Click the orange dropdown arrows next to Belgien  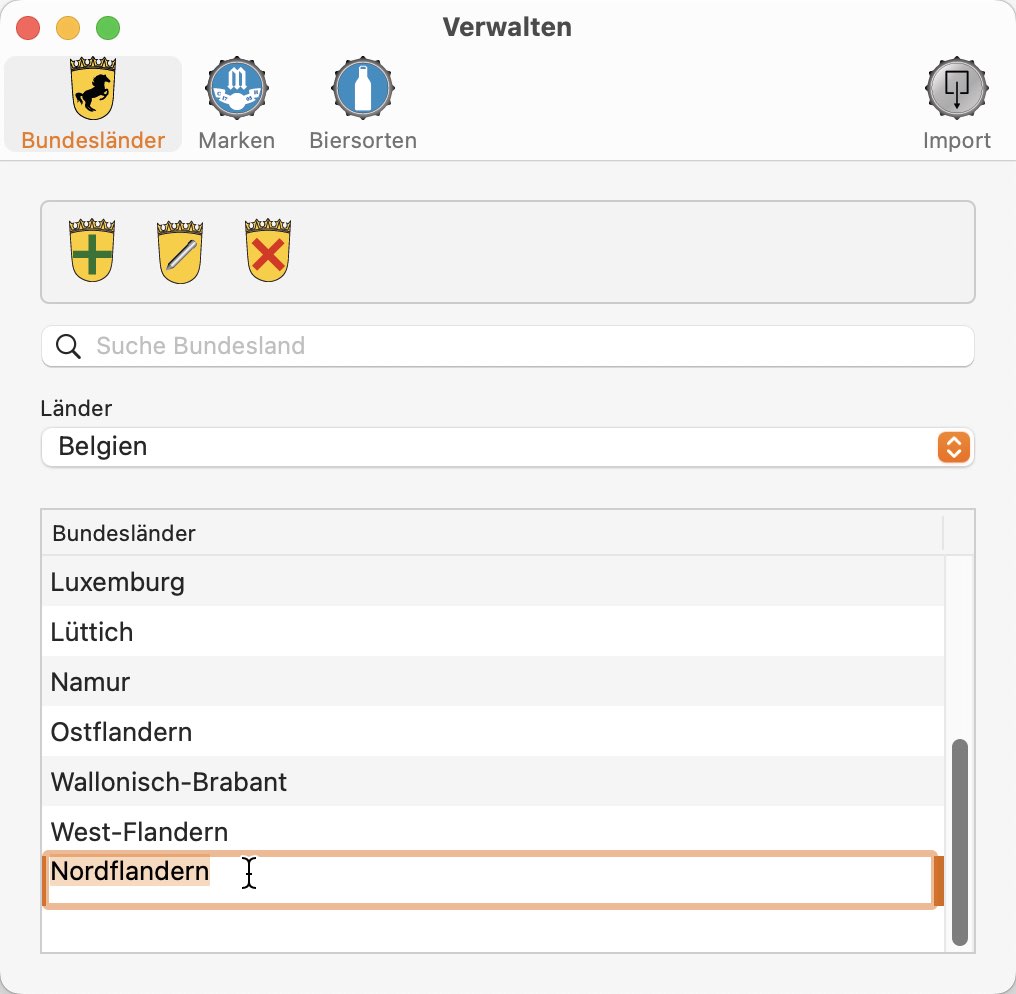click(953, 446)
